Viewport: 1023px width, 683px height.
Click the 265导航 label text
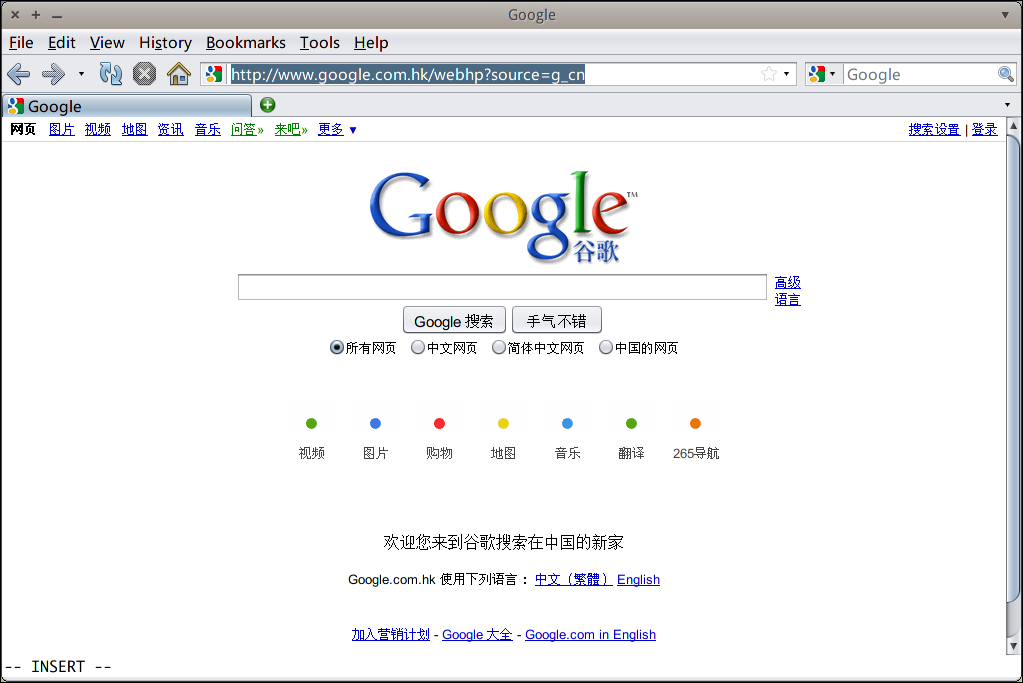[x=696, y=453]
